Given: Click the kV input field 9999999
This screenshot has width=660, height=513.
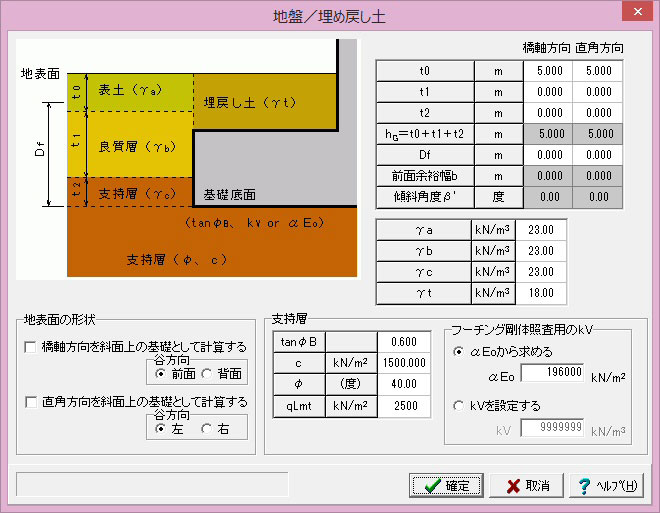Looking at the screenshot, I should pos(552,428).
